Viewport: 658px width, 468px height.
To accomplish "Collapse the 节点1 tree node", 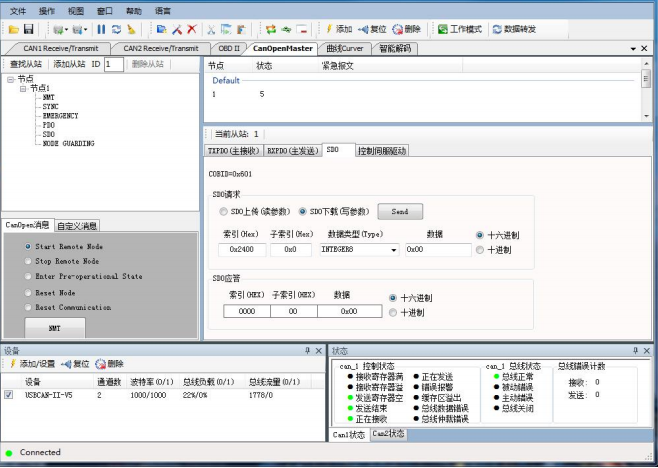I will pyautogui.click(x=24, y=89).
